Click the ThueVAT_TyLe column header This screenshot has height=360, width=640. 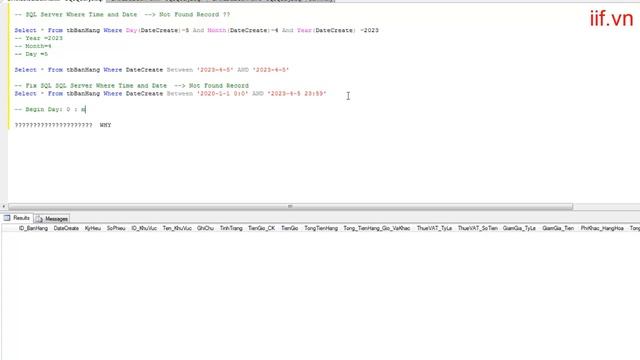(x=434, y=228)
